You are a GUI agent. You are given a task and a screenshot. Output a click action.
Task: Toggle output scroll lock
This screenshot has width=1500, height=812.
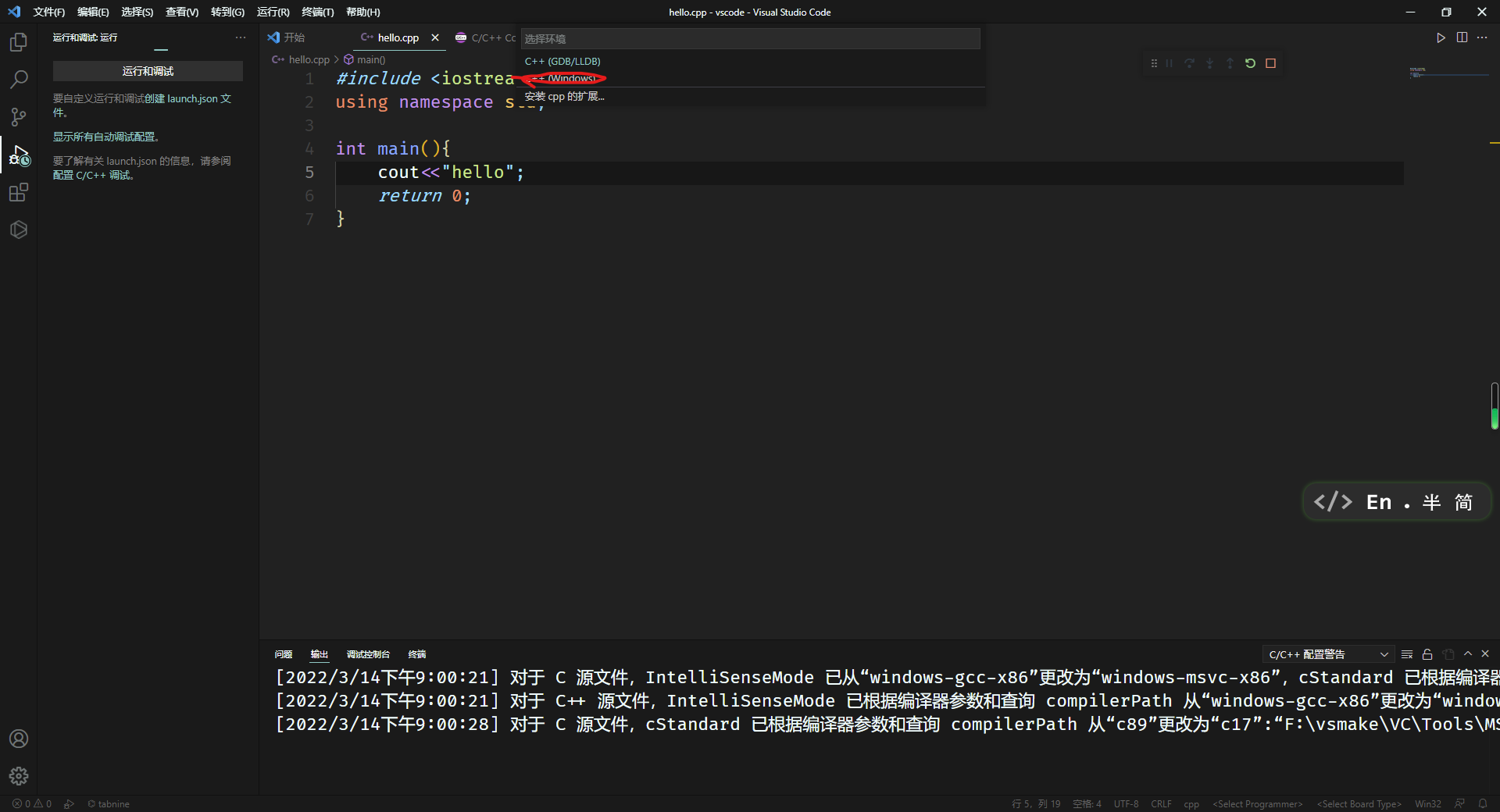click(1427, 654)
